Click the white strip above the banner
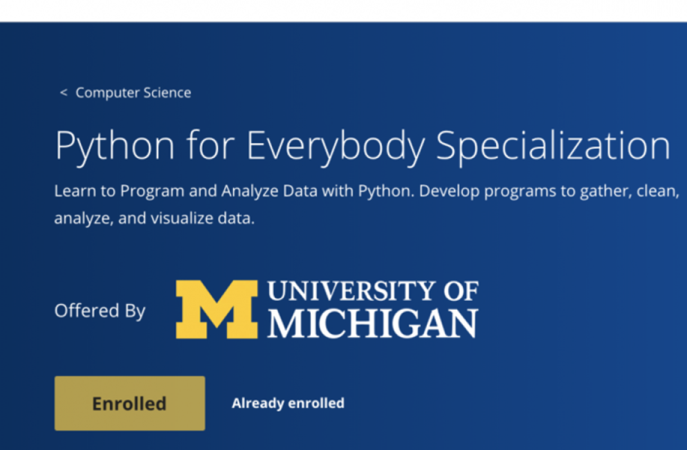687x450 pixels. tap(343, 10)
